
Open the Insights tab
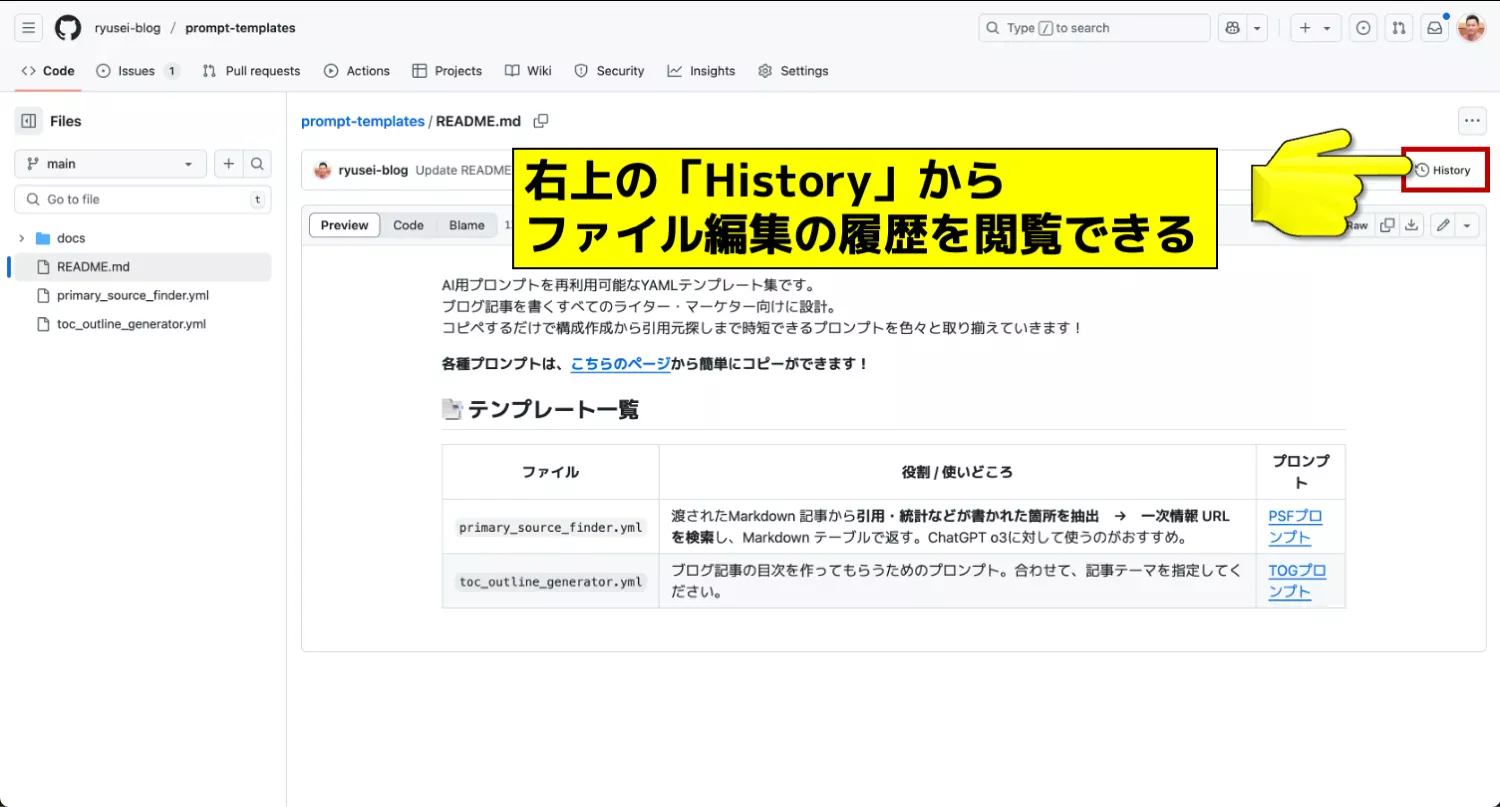pos(701,71)
